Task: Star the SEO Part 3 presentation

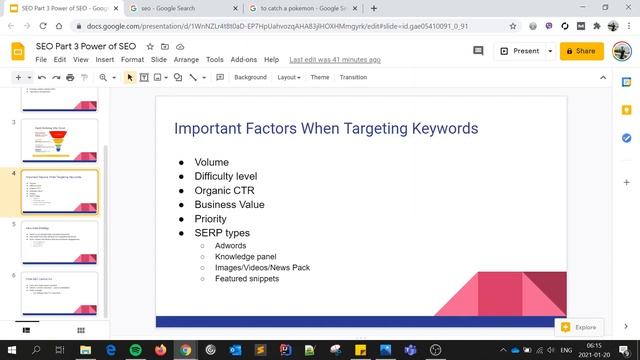Action: click(150, 47)
